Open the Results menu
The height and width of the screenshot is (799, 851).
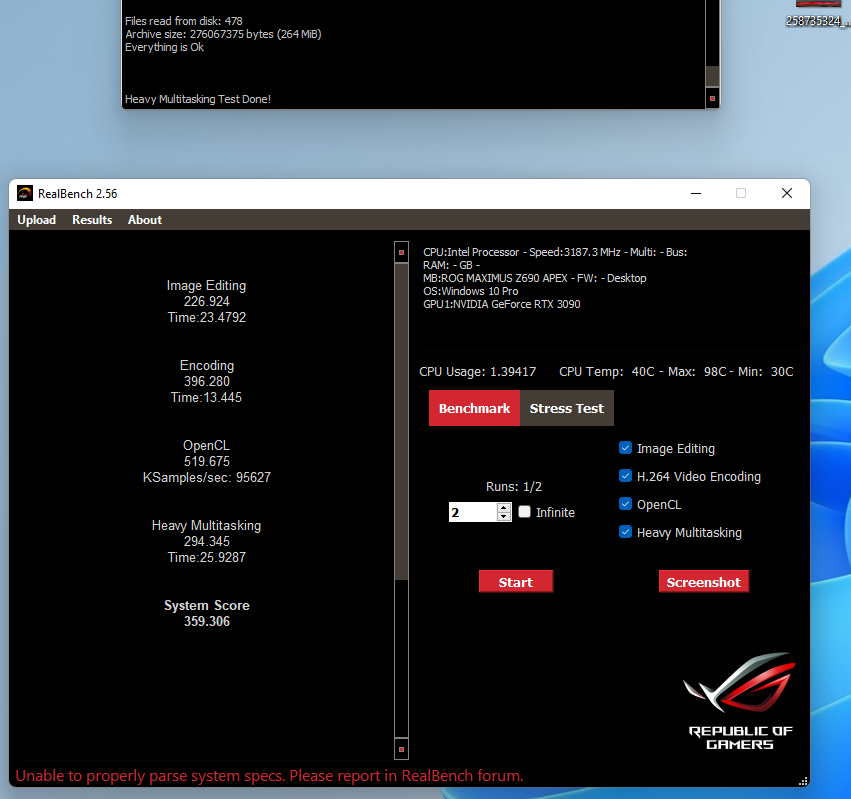click(x=92, y=220)
